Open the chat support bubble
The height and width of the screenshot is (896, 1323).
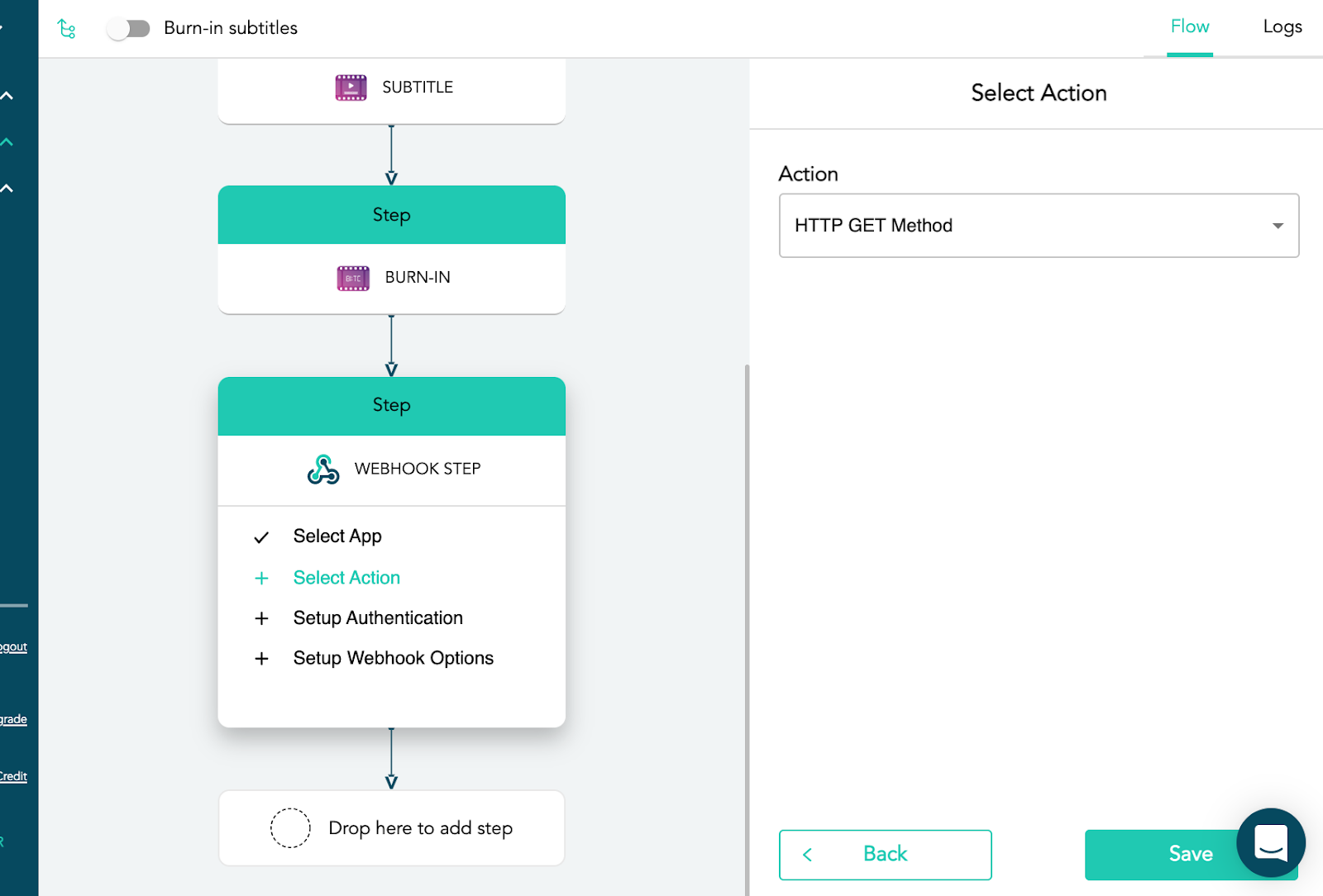(x=1270, y=842)
